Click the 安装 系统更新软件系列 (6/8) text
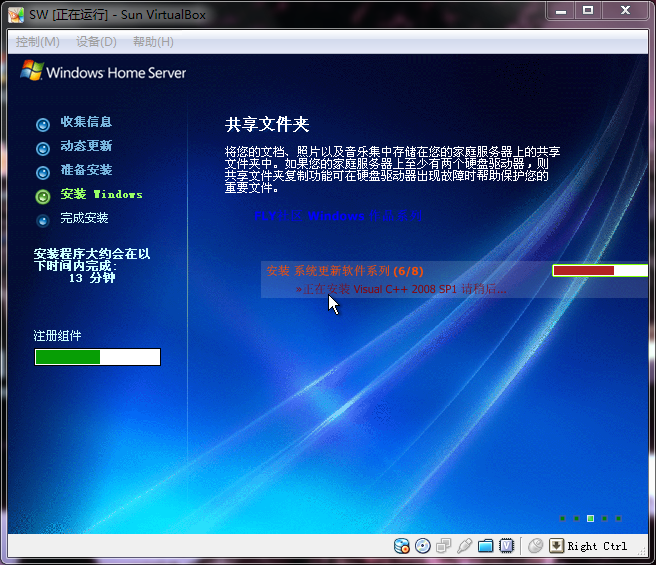The height and width of the screenshot is (565, 656). point(345,271)
